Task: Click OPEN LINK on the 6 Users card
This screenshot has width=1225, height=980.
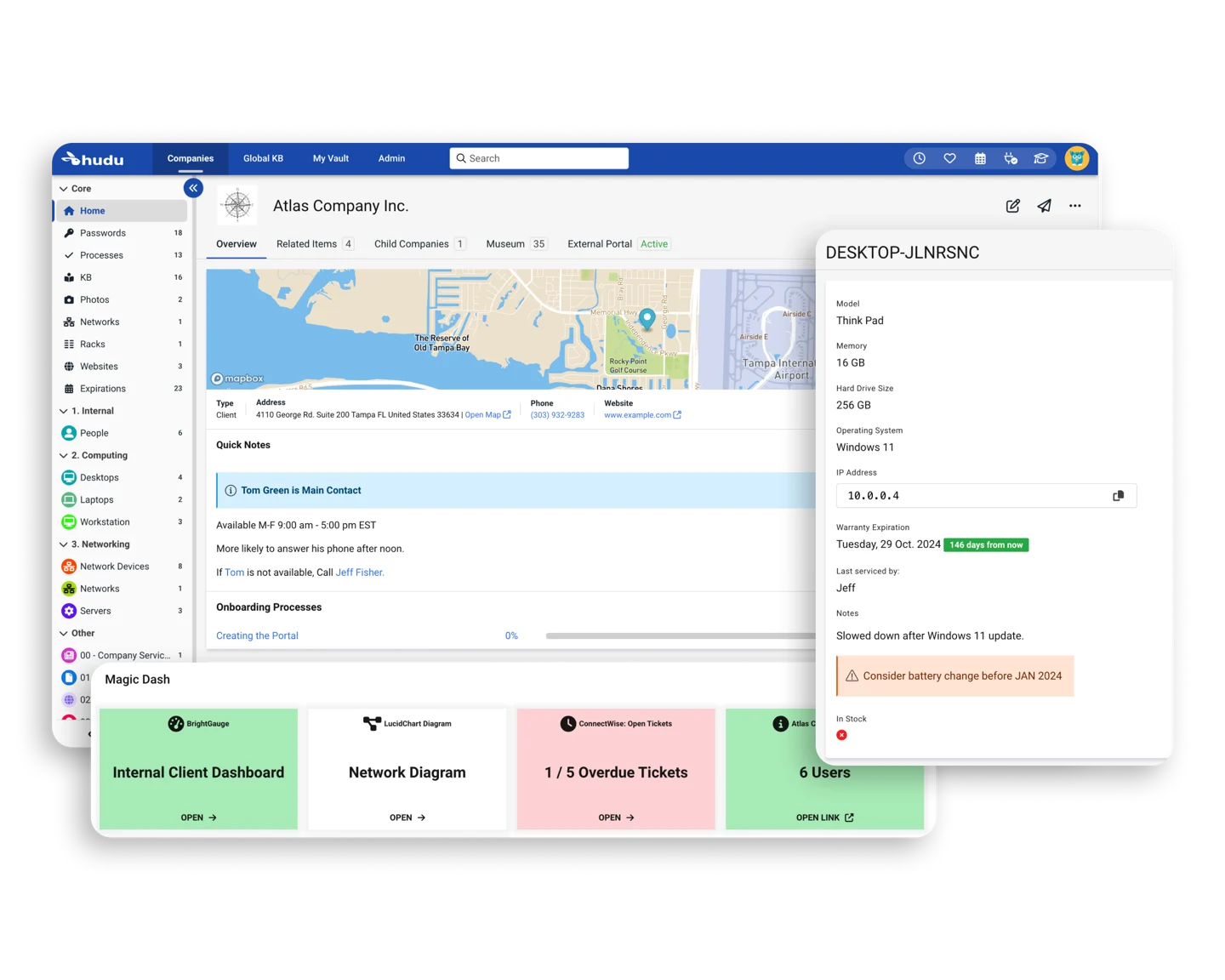Action: (x=824, y=818)
